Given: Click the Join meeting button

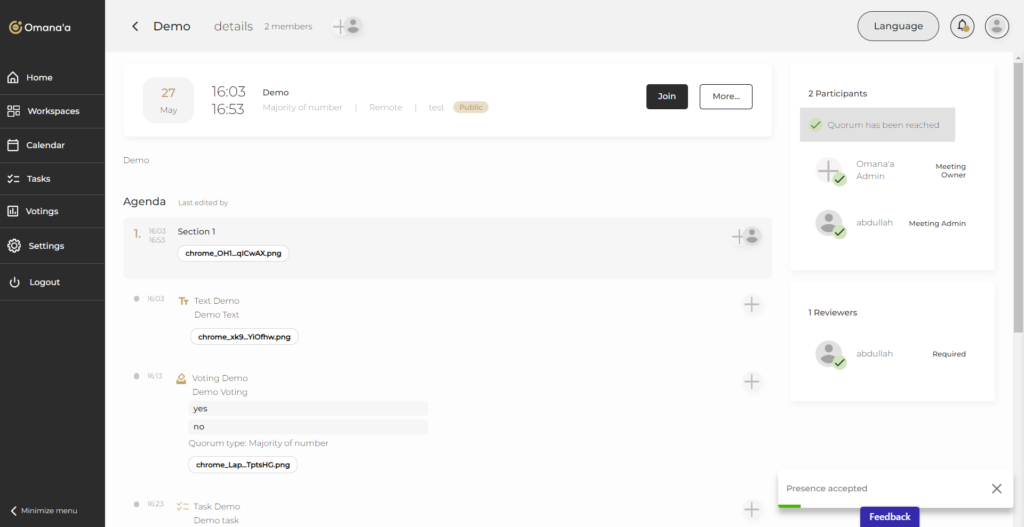Looking at the screenshot, I should pos(666,96).
